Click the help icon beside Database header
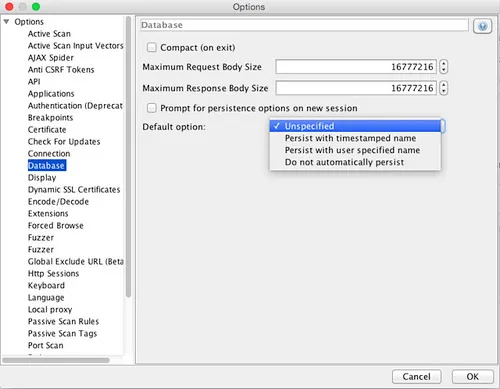Viewport: 500px width, 389px height. (x=482, y=26)
